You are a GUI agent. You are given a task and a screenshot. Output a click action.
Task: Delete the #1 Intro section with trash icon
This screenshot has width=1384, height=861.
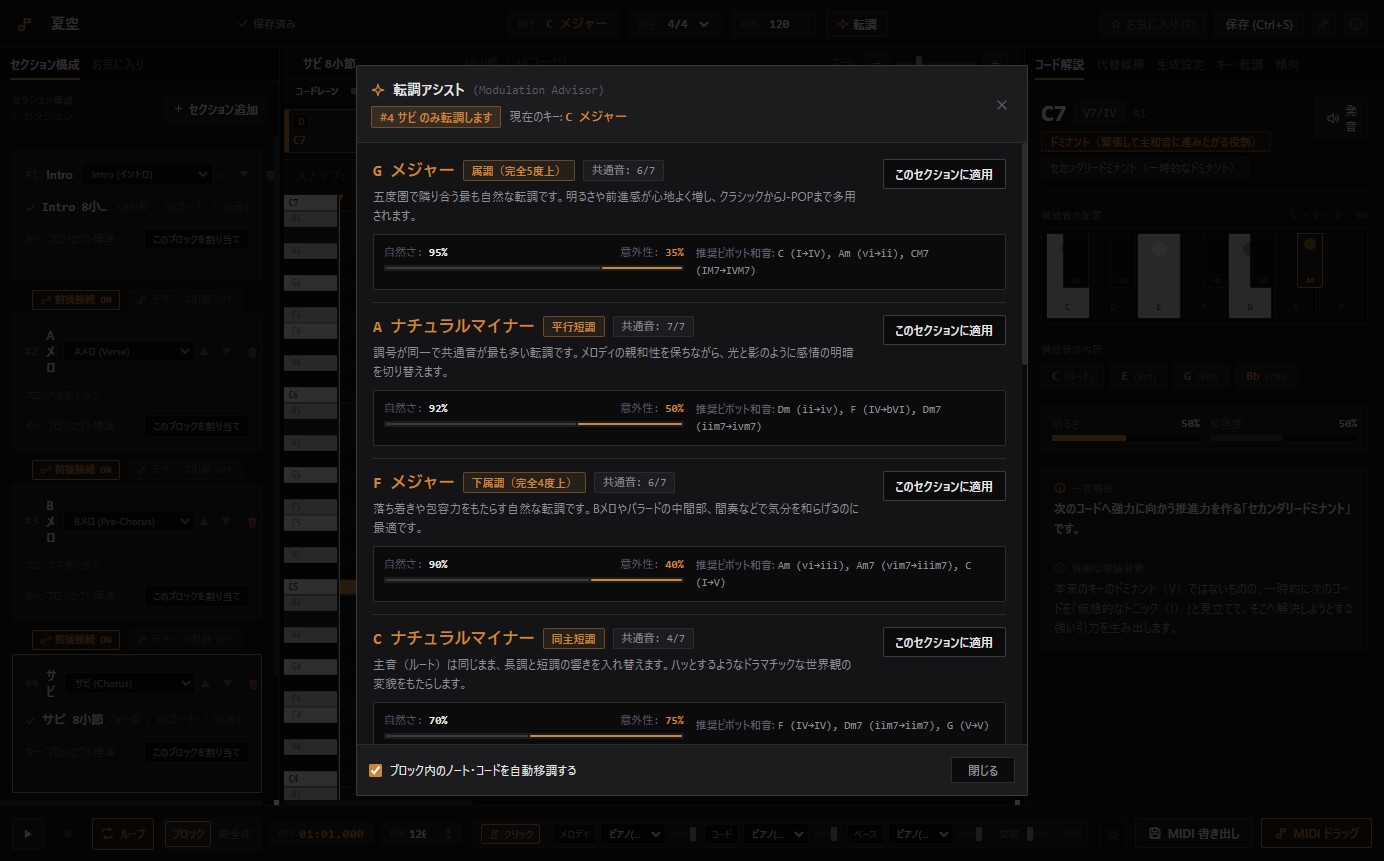[x=269, y=175]
